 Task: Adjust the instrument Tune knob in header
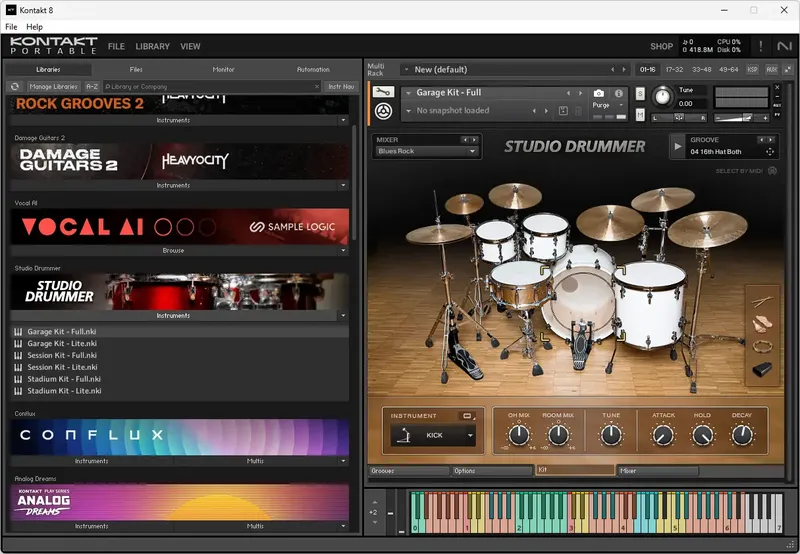(662, 96)
